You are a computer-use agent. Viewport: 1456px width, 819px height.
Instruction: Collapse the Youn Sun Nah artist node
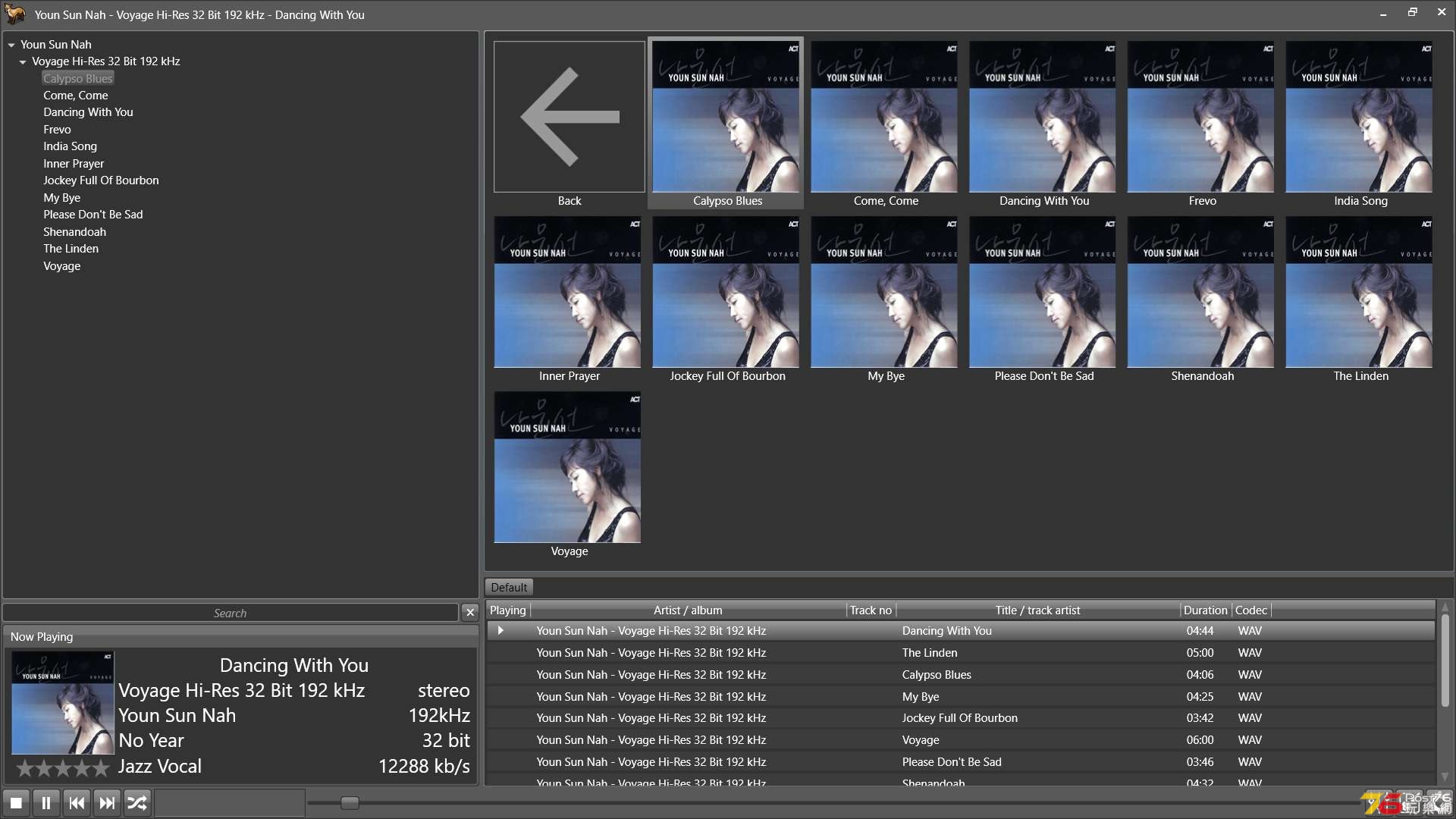click(11, 45)
